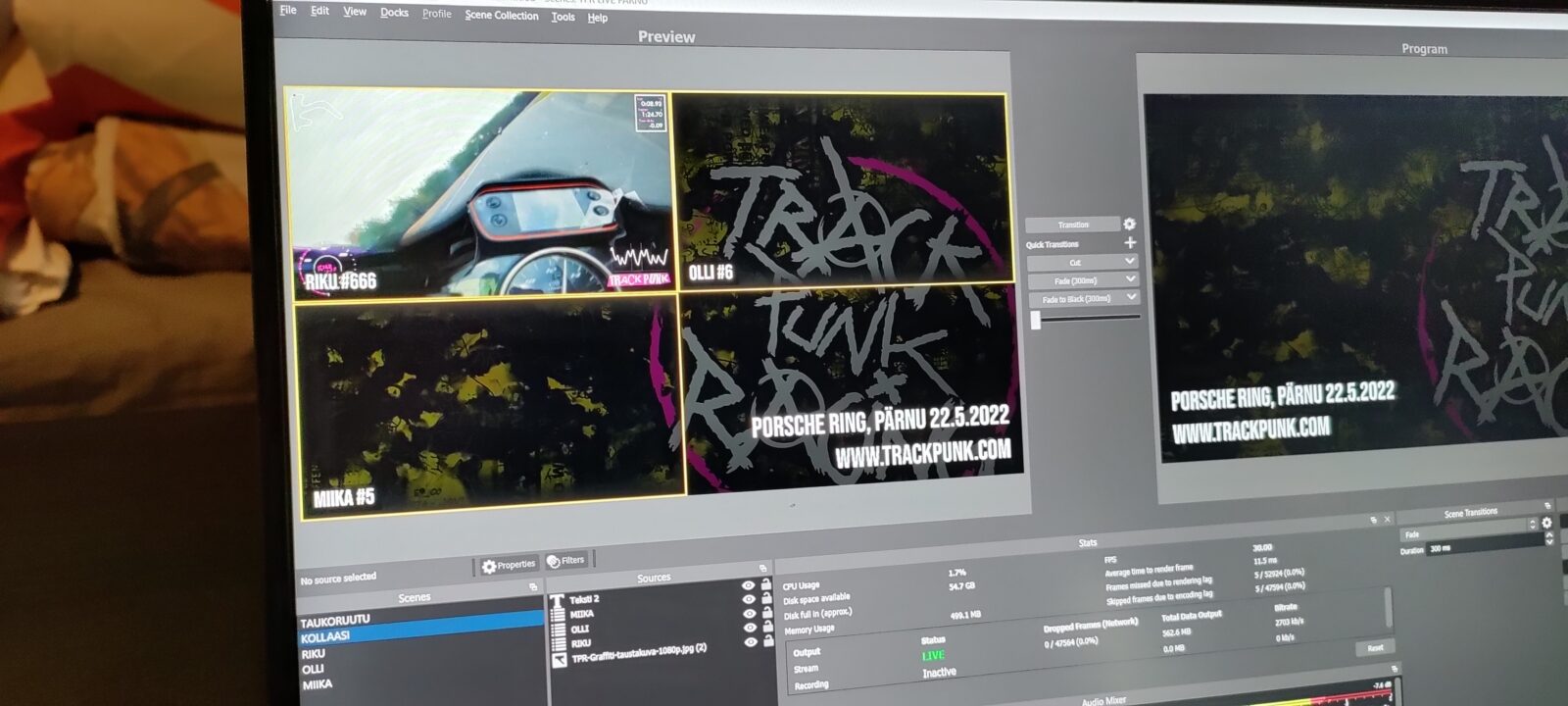Click the Transition button
Screen dimensions: 1568x706
pos(1073,225)
